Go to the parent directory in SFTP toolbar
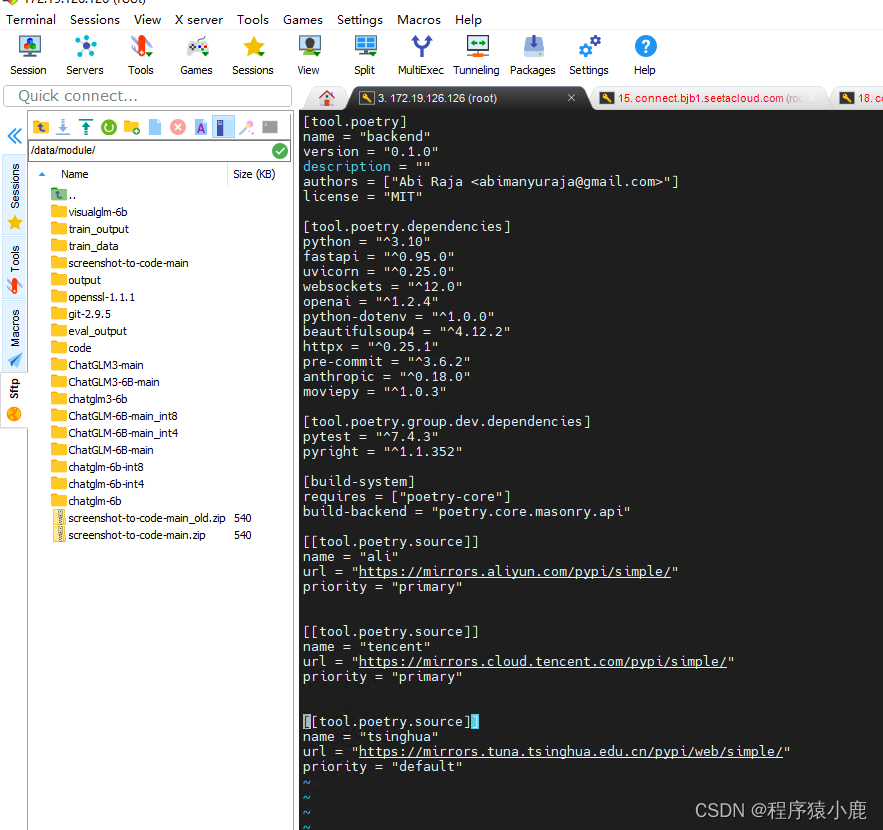The width and height of the screenshot is (883, 830). point(41,127)
